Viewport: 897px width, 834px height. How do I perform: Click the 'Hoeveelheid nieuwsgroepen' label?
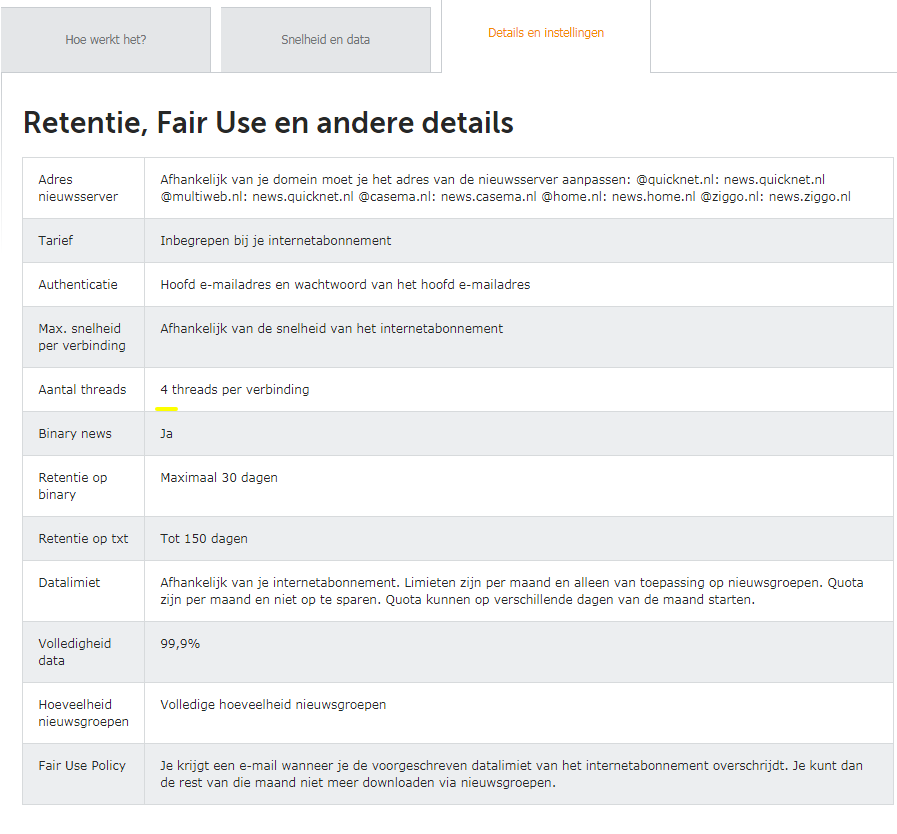[x=84, y=713]
